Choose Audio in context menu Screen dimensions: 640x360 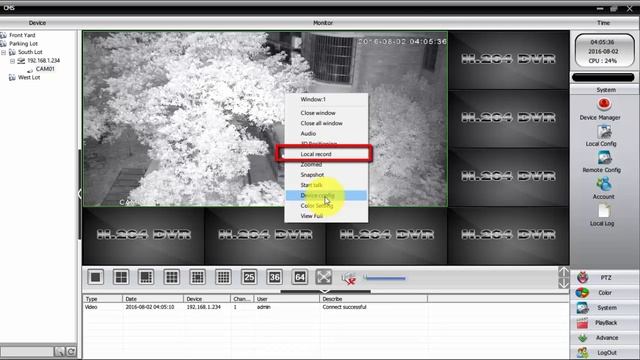coord(326,133)
